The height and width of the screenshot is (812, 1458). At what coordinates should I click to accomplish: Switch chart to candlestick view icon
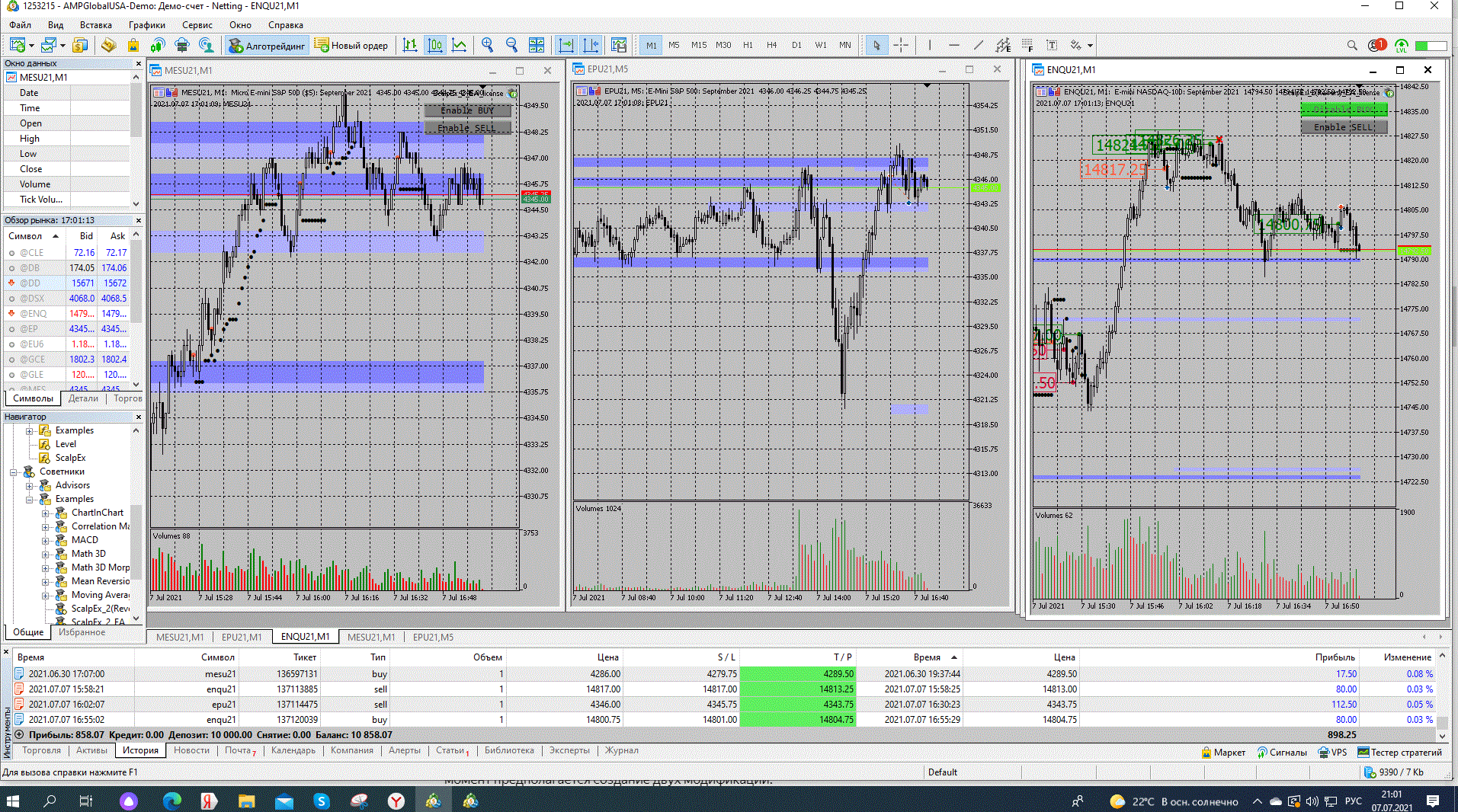[434, 46]
